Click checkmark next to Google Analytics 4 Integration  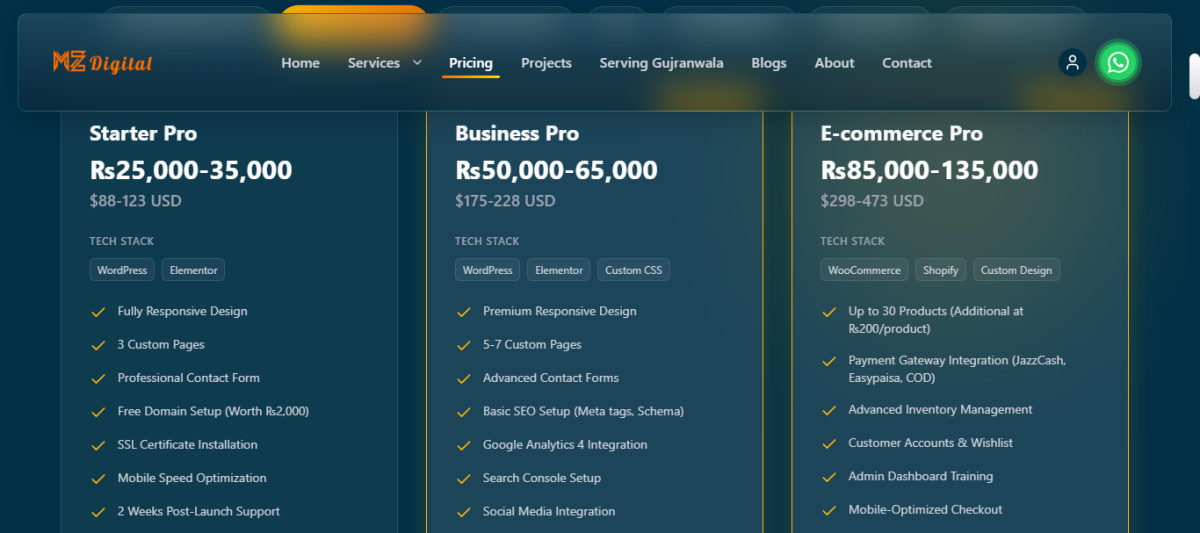(x=464, y=445)
